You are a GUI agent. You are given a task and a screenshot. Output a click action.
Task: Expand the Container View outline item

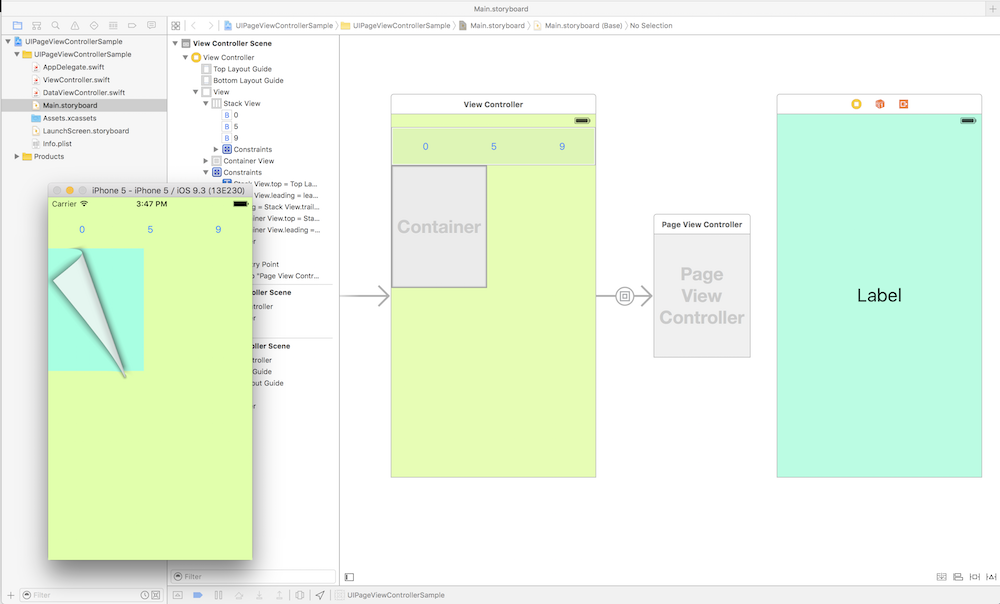[x=206, y=161]
